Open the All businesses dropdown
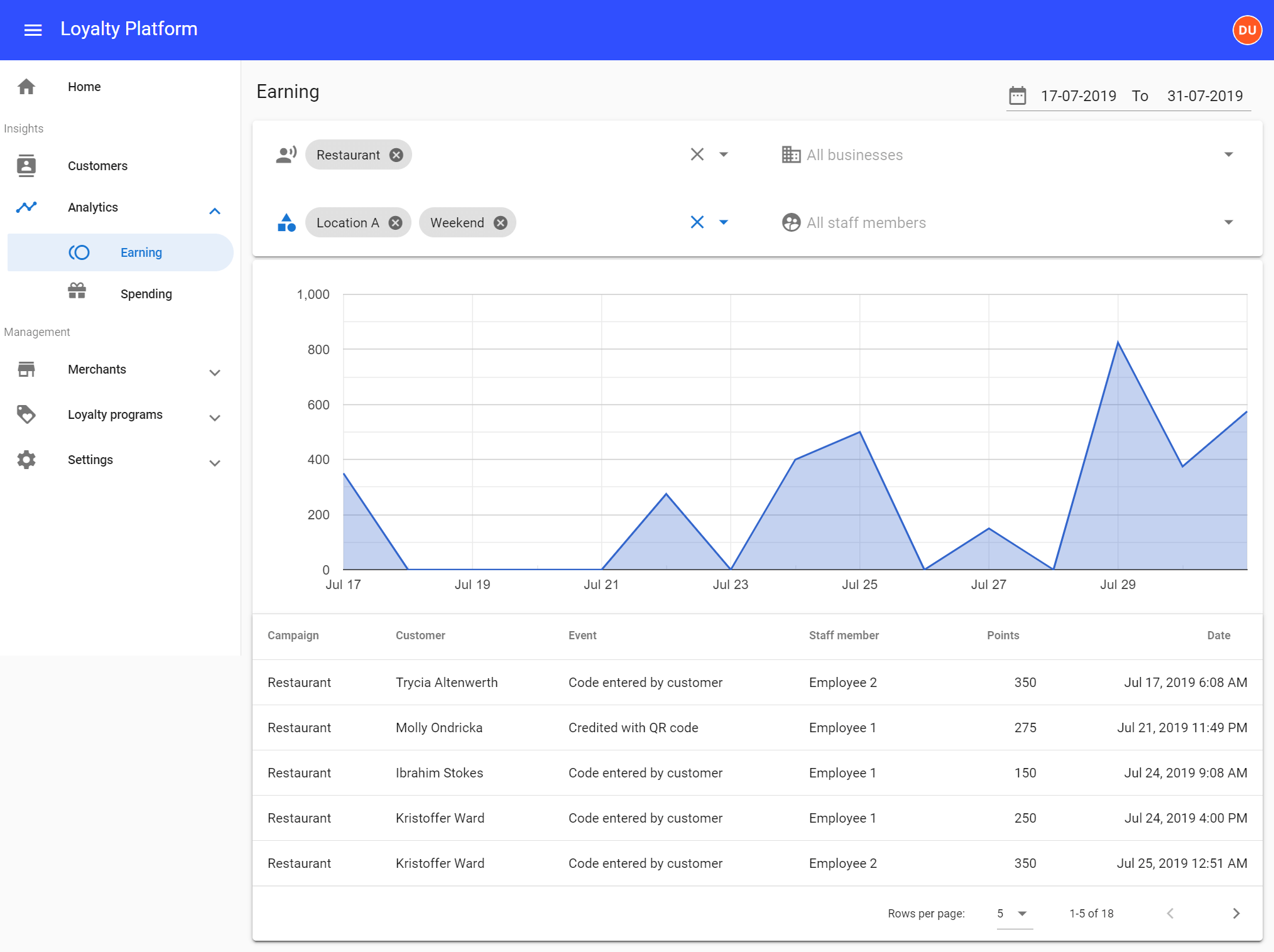The height and width of the screenshot is (952, 1274). click(x=1228, y=154)
